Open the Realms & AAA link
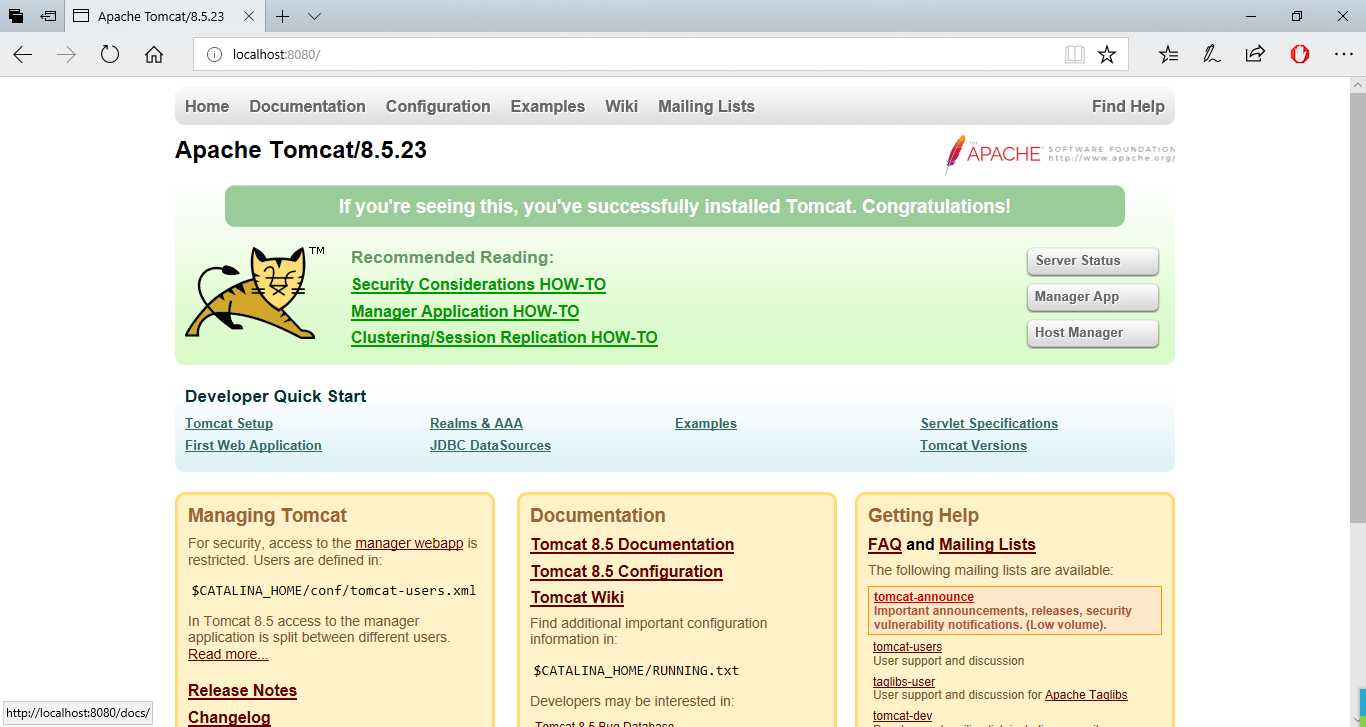The height and width of the screenshot is (727, 1366). (476, 423)
